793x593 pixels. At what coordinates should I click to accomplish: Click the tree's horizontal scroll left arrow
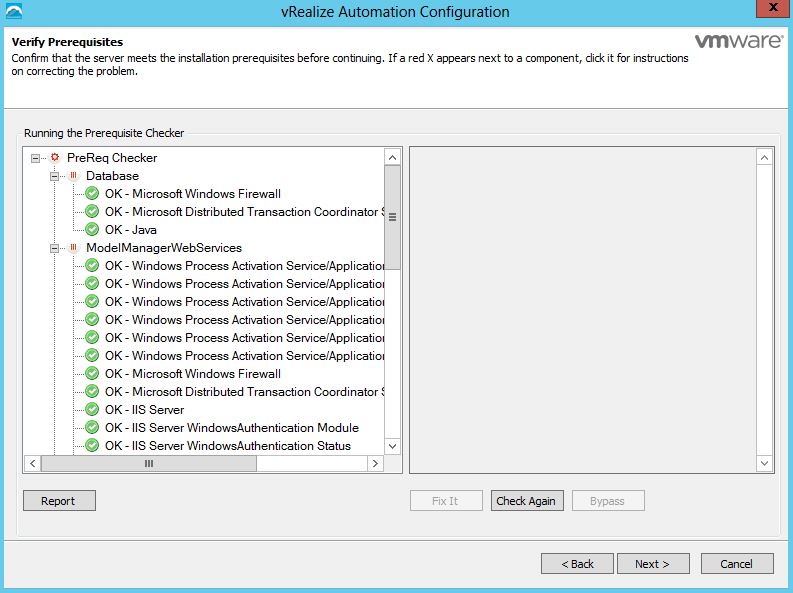pyautogui.click(x=32, y=463)
